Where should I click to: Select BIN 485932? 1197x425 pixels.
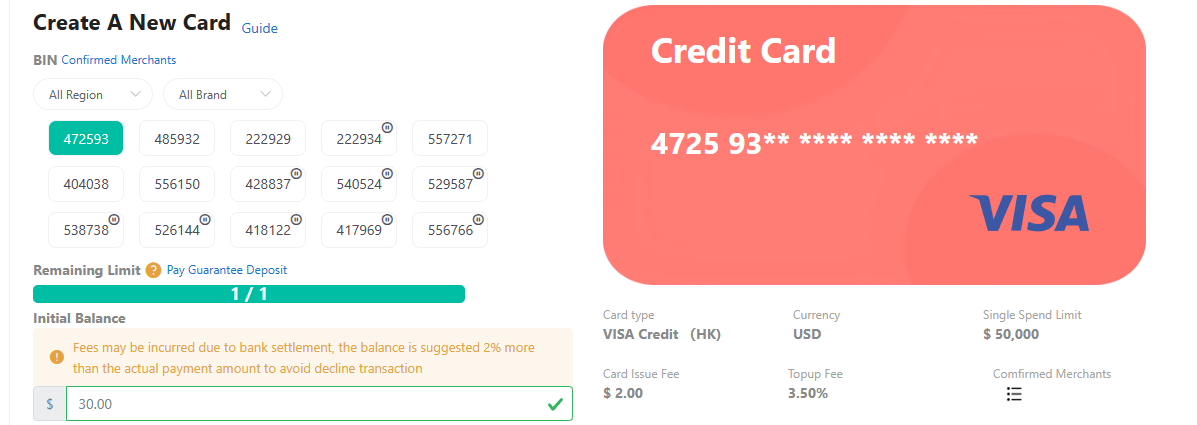point(177,139)
